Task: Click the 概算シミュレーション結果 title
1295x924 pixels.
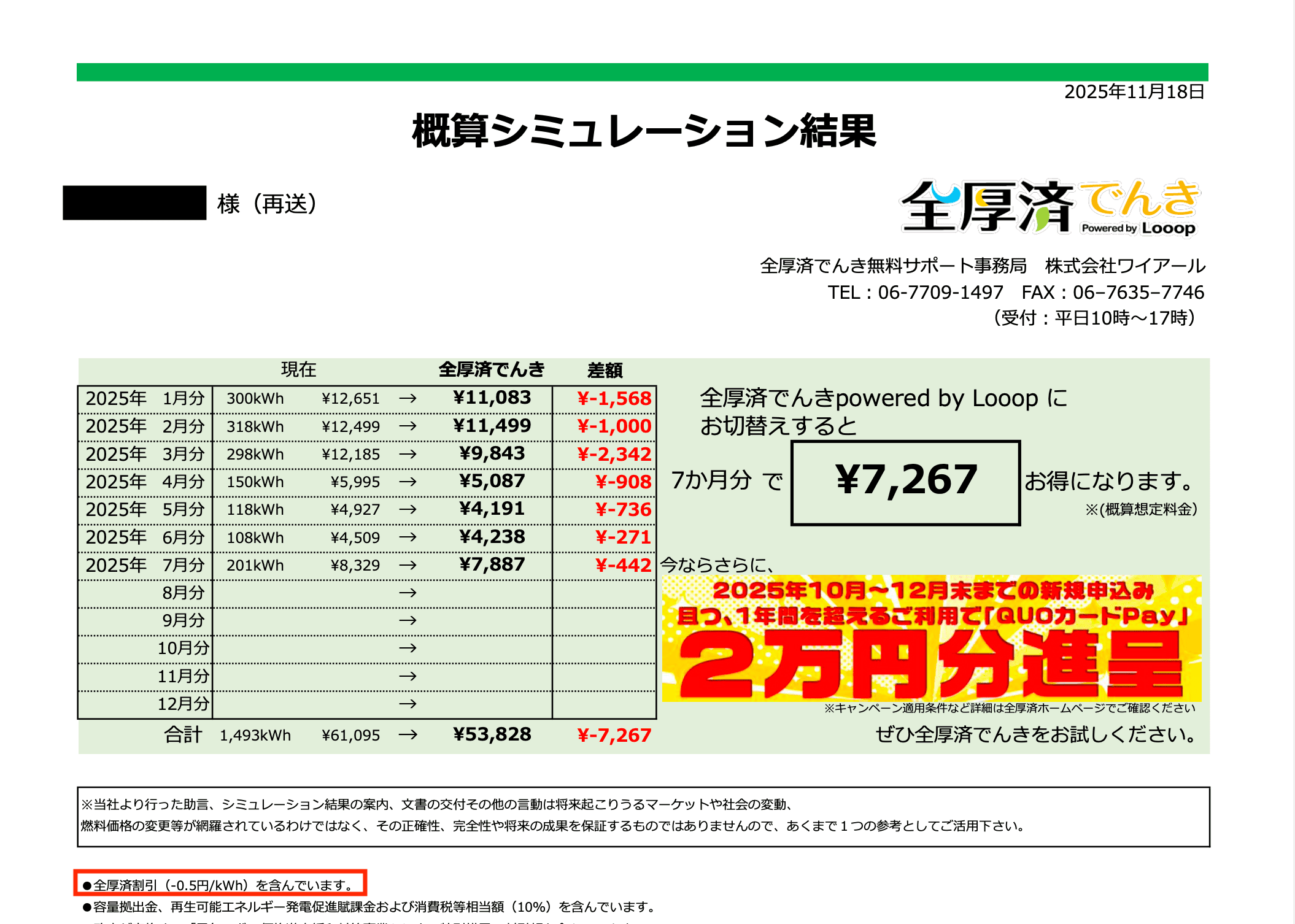Action: point(643,131)
